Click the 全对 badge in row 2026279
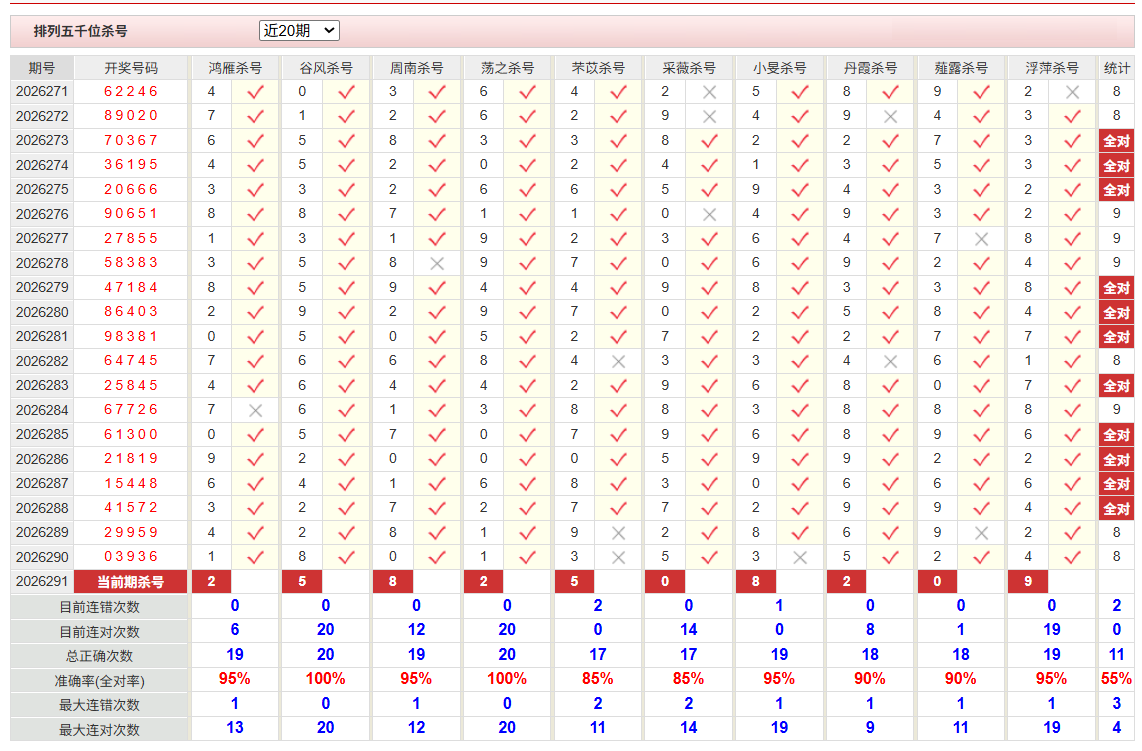1142x751 pixels. tap(1117, 288)
